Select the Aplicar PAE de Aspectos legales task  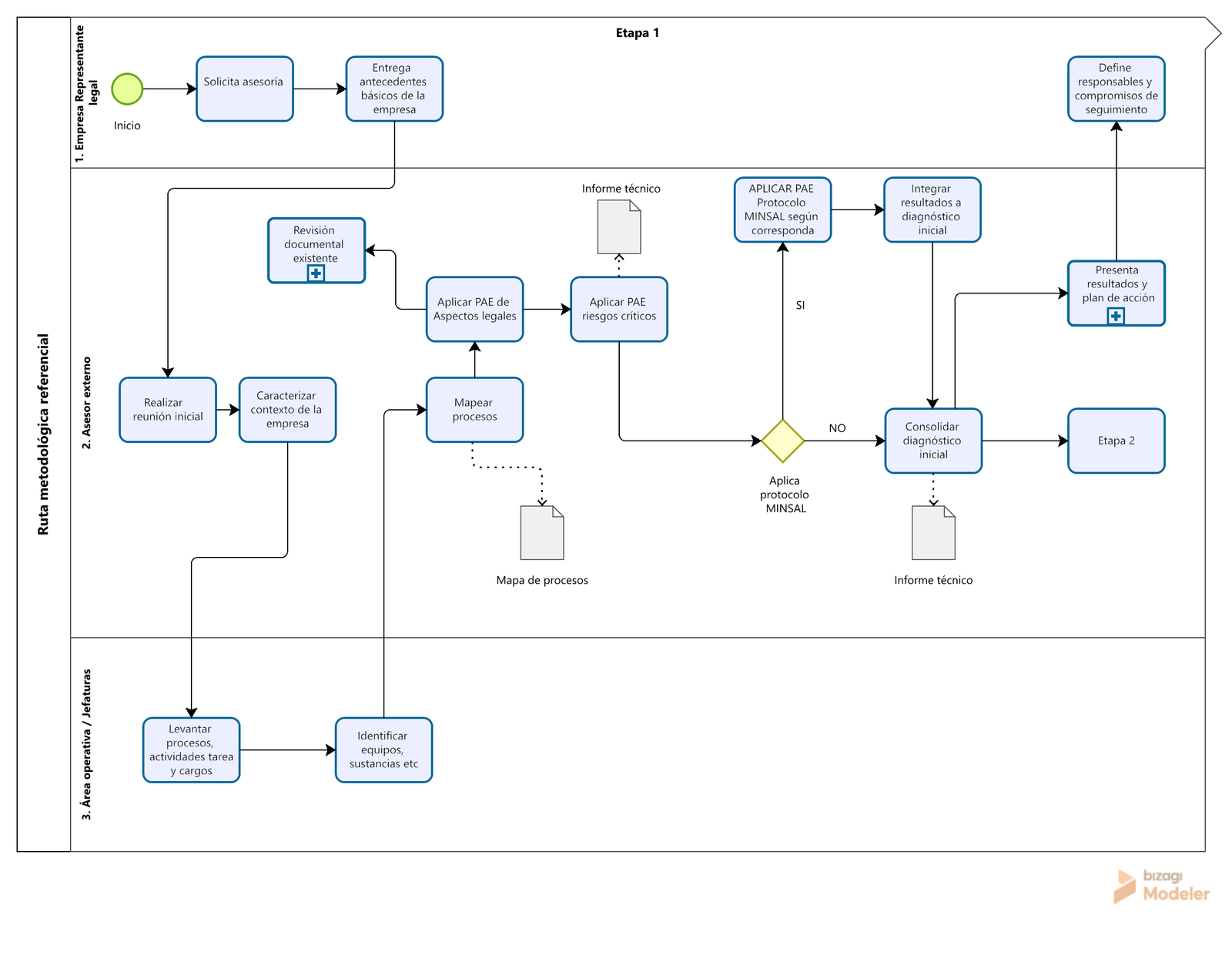pyautogui.click(x=475, y=309)
